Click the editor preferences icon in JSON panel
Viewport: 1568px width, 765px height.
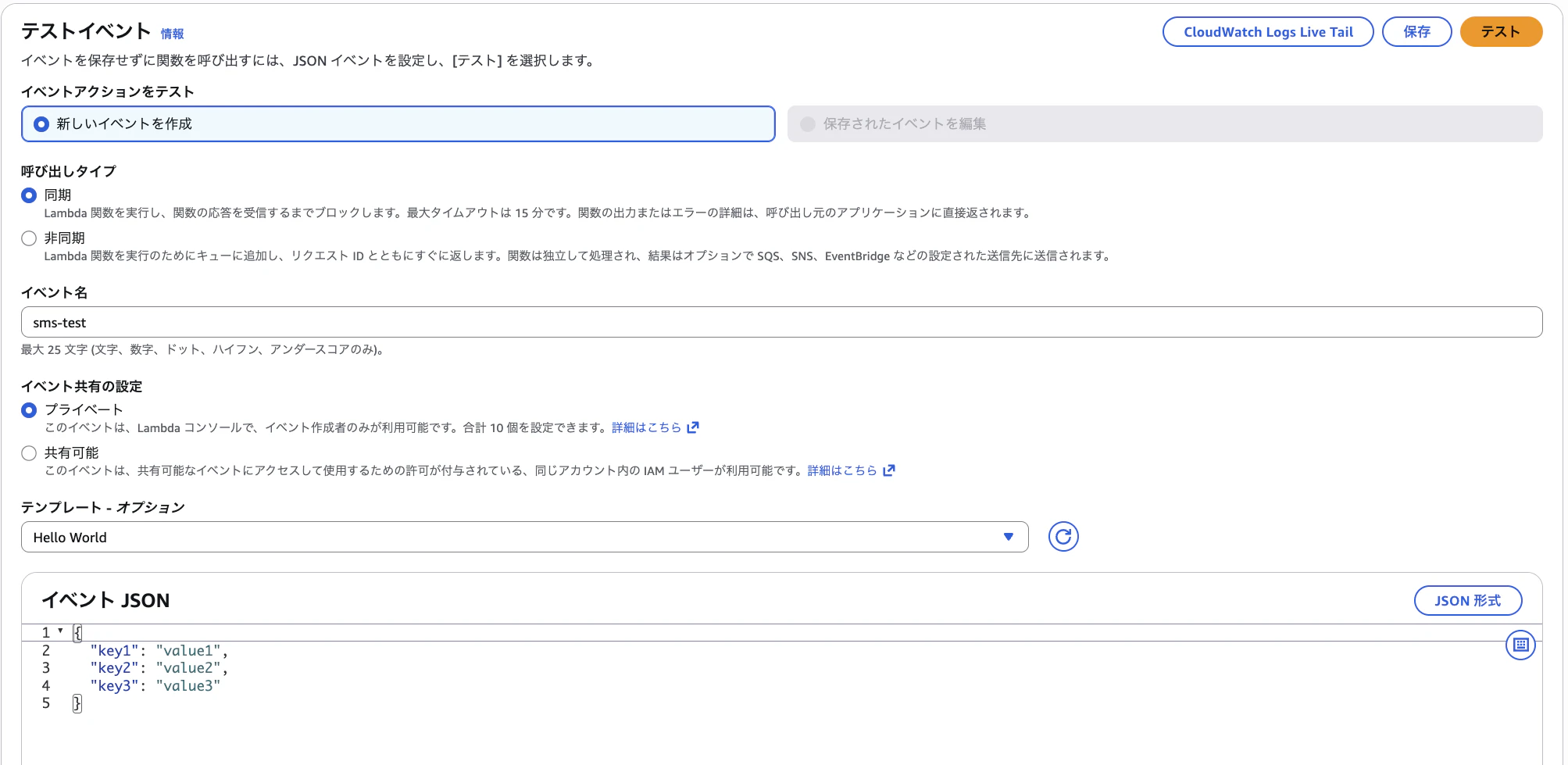pos(1520,645)
